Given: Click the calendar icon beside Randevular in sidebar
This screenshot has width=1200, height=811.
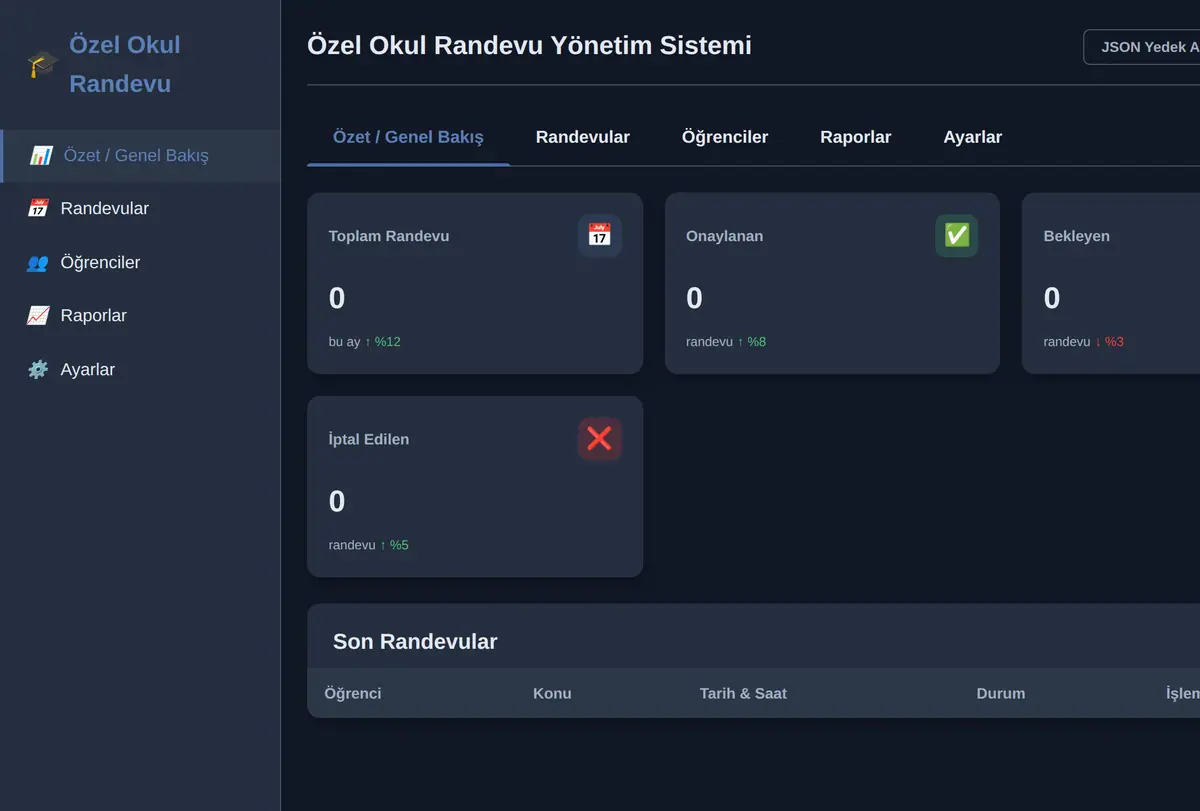Looking at the screenshot, I should tap(38, 209).
